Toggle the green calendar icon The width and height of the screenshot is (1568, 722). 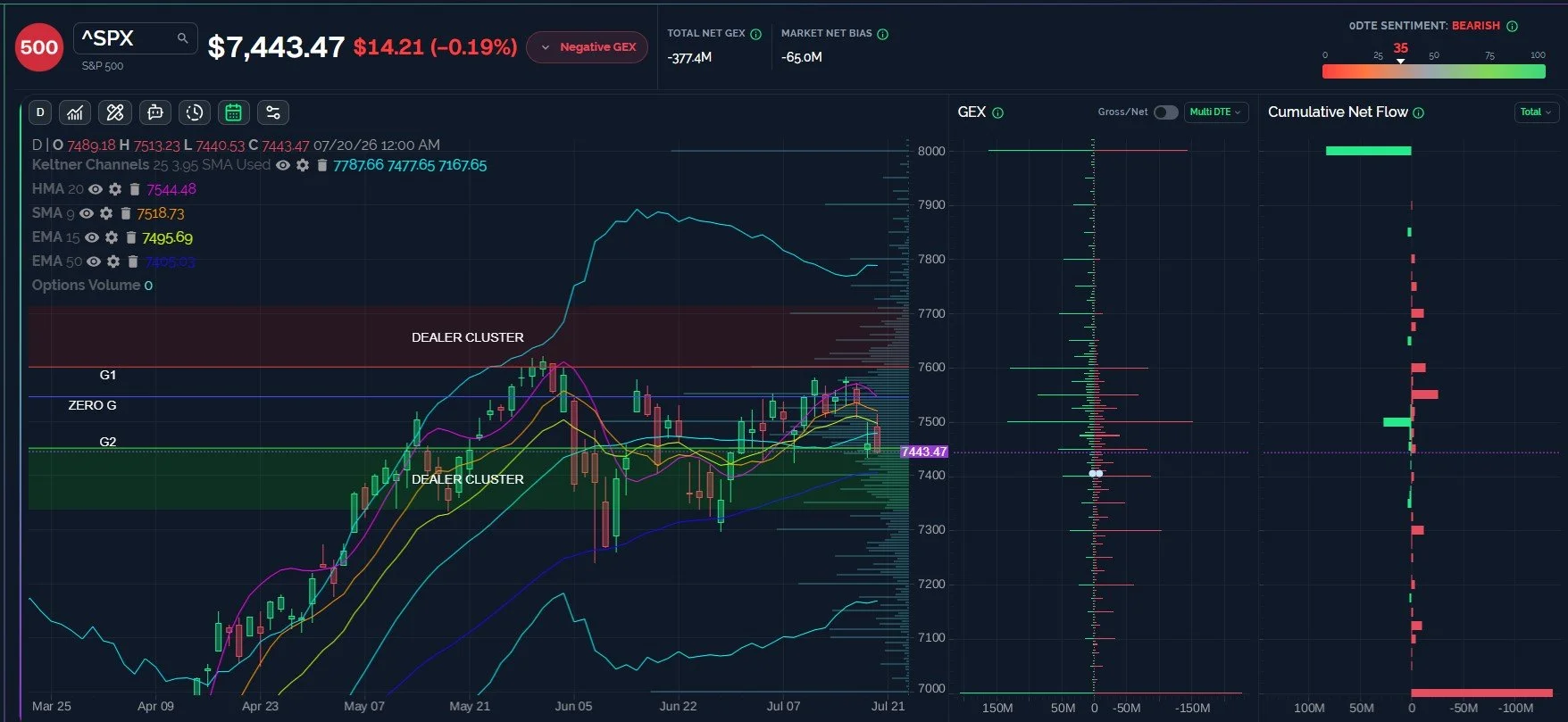(x=234, y=112)
